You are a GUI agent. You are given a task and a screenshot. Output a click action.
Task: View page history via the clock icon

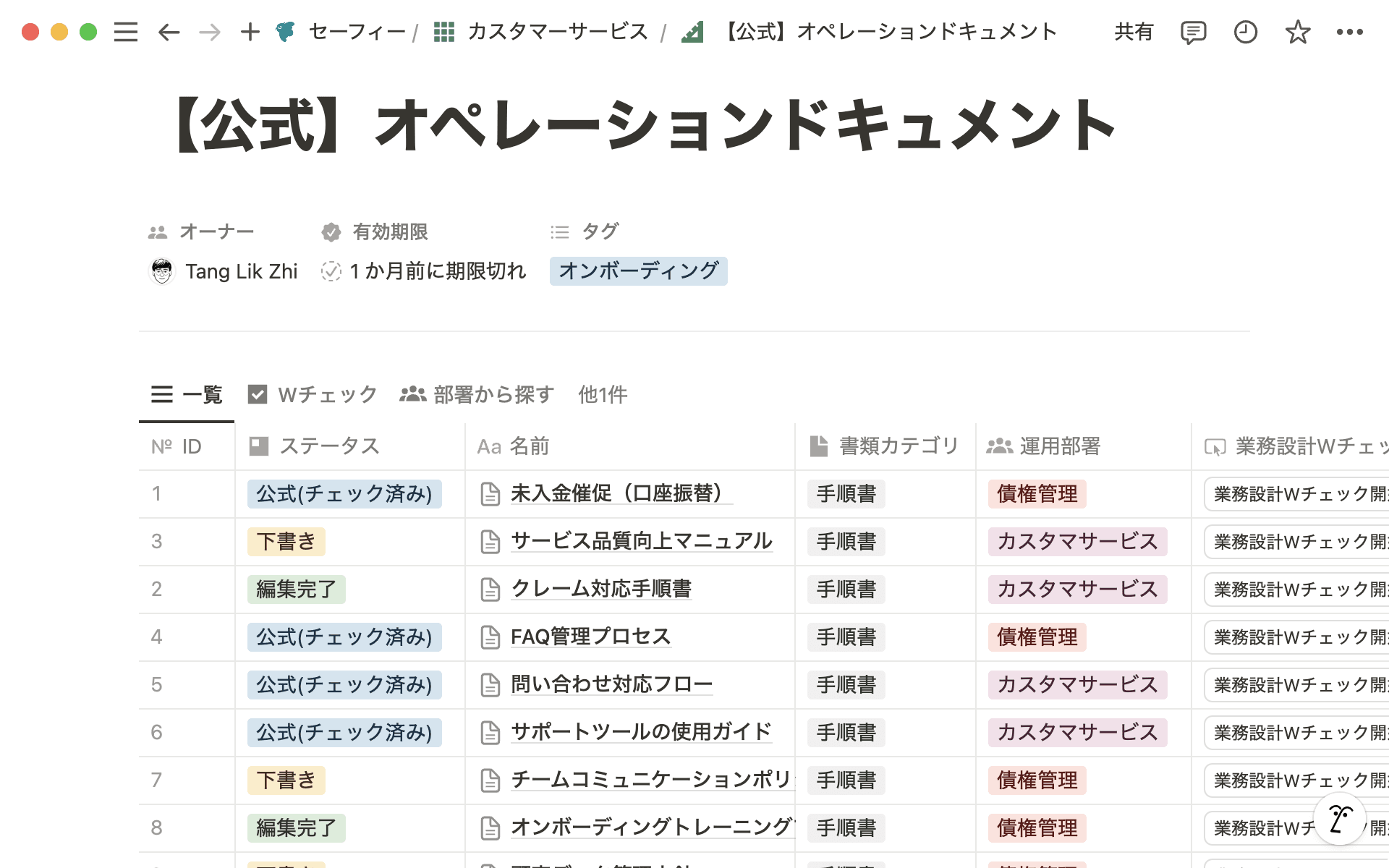pos(1246,32)
